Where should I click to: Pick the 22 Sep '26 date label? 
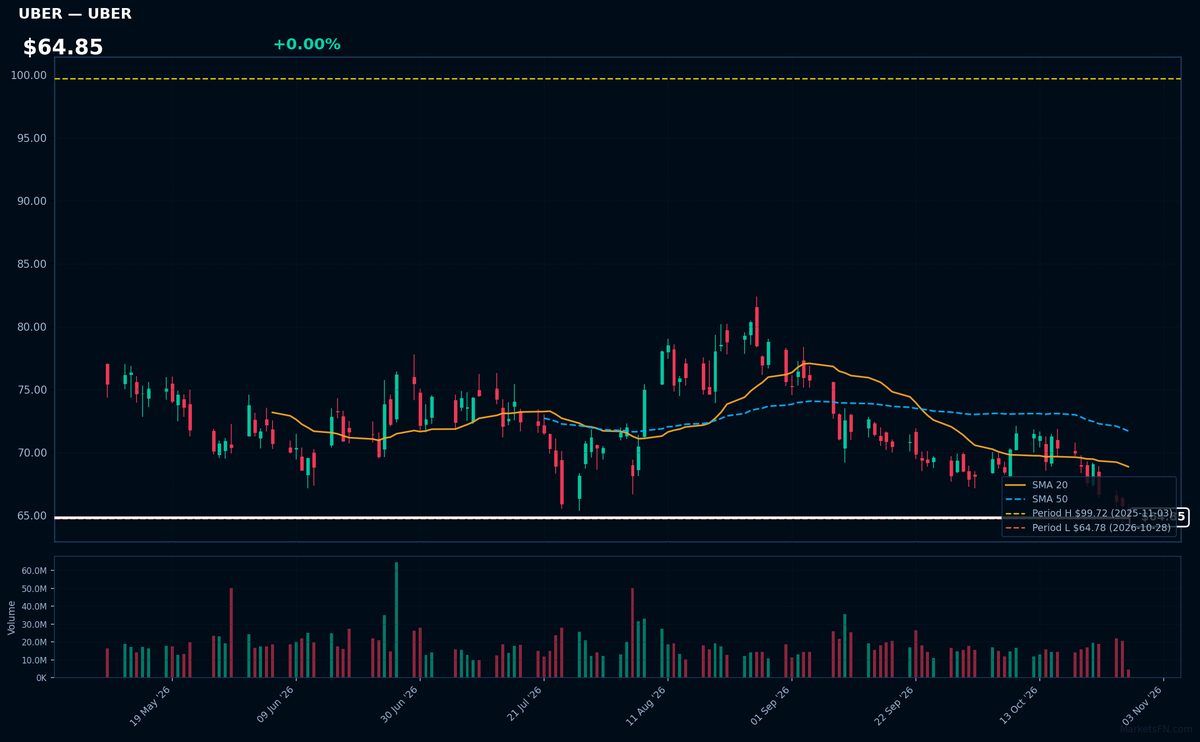(894, 704)
